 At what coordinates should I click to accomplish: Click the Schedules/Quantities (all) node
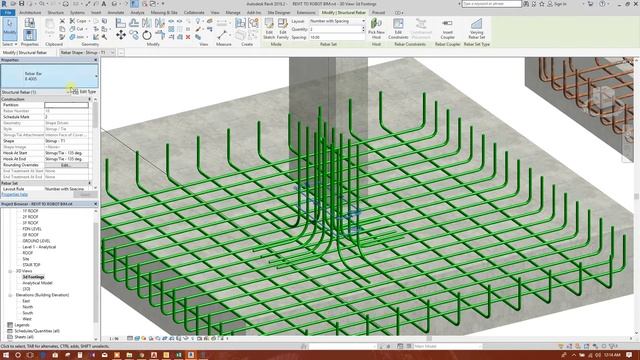(37, 331)
